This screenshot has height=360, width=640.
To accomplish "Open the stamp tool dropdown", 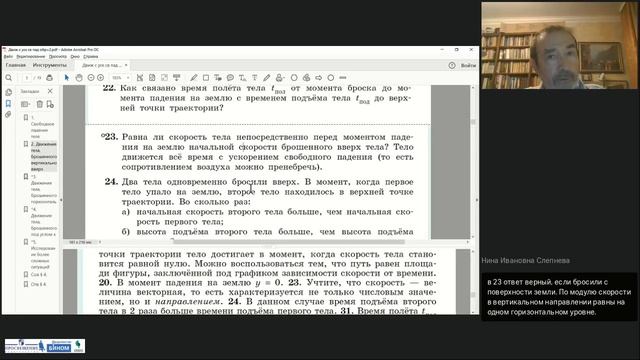I will point(280,78).
